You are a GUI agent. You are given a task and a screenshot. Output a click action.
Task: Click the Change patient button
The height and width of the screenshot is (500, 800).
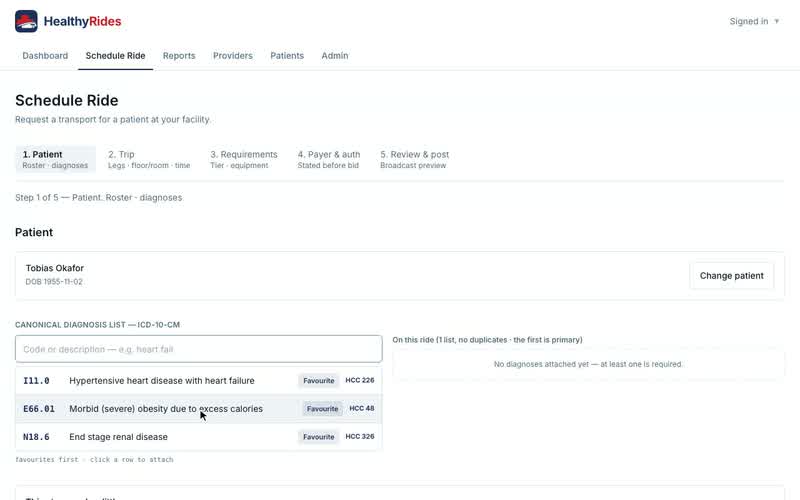[x=732, y=276]
